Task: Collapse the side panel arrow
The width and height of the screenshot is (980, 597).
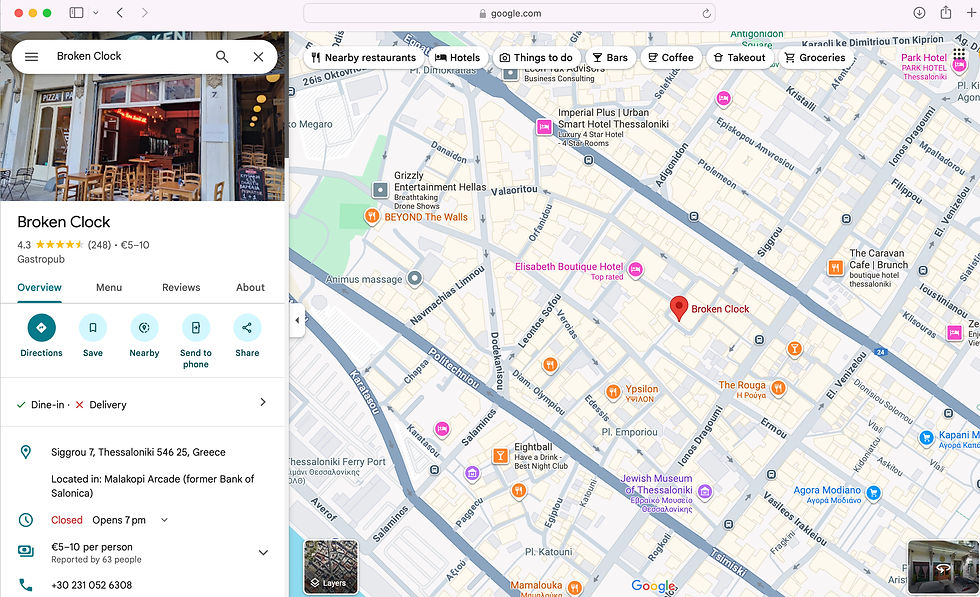Action: [297, 320]
